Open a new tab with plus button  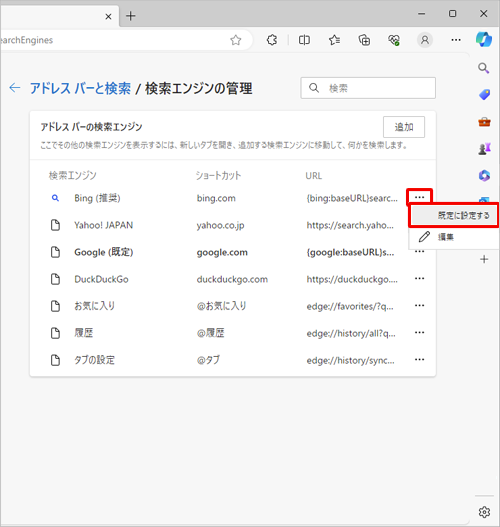[131, 16]
